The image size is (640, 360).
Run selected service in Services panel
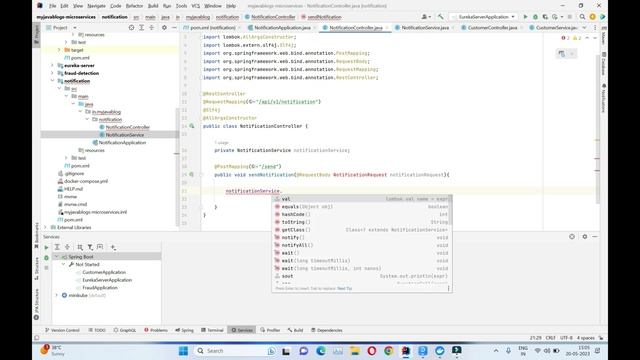pyautogui.click(x=46, y=247)
